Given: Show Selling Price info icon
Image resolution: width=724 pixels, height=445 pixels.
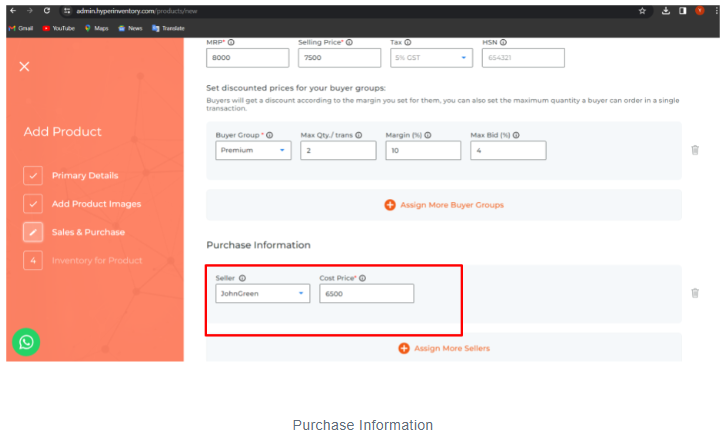Looking at the screenshot, I should pyautogui.click(x=350, y=42).
